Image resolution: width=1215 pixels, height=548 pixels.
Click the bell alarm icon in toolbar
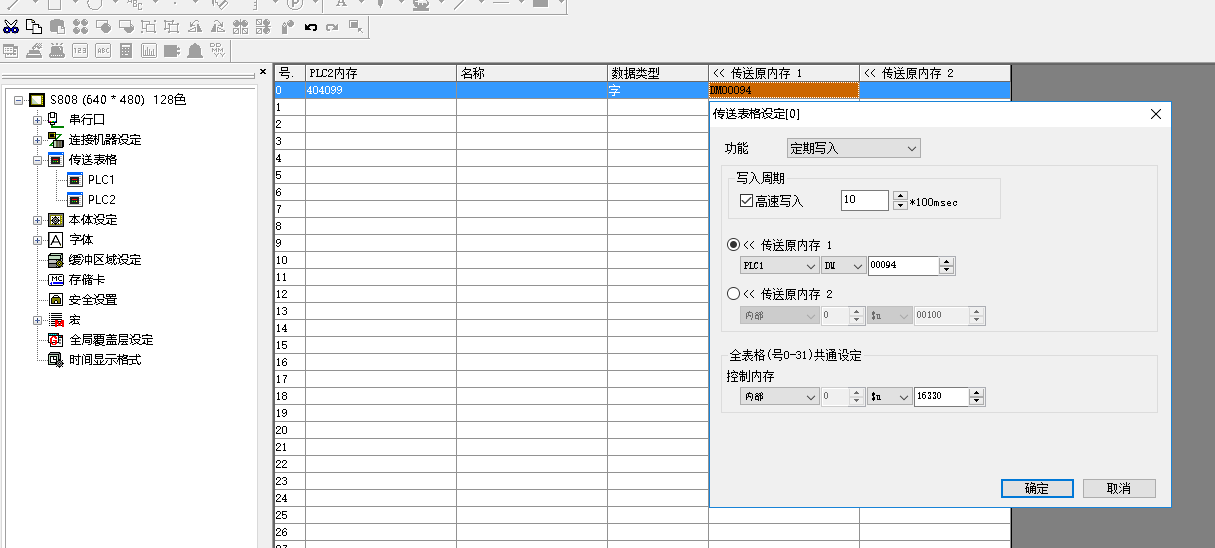pyautogui.click(x=194, y=50)
